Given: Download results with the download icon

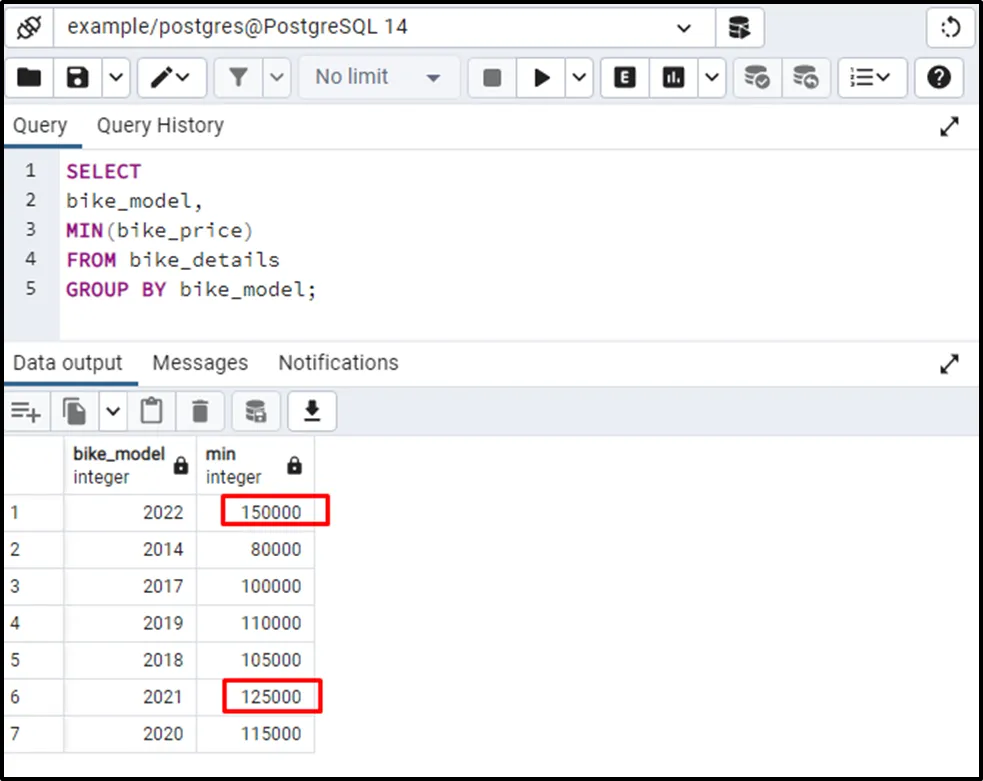Looking at the screenshot, I should pyautogui.click(x=312, y=410).
